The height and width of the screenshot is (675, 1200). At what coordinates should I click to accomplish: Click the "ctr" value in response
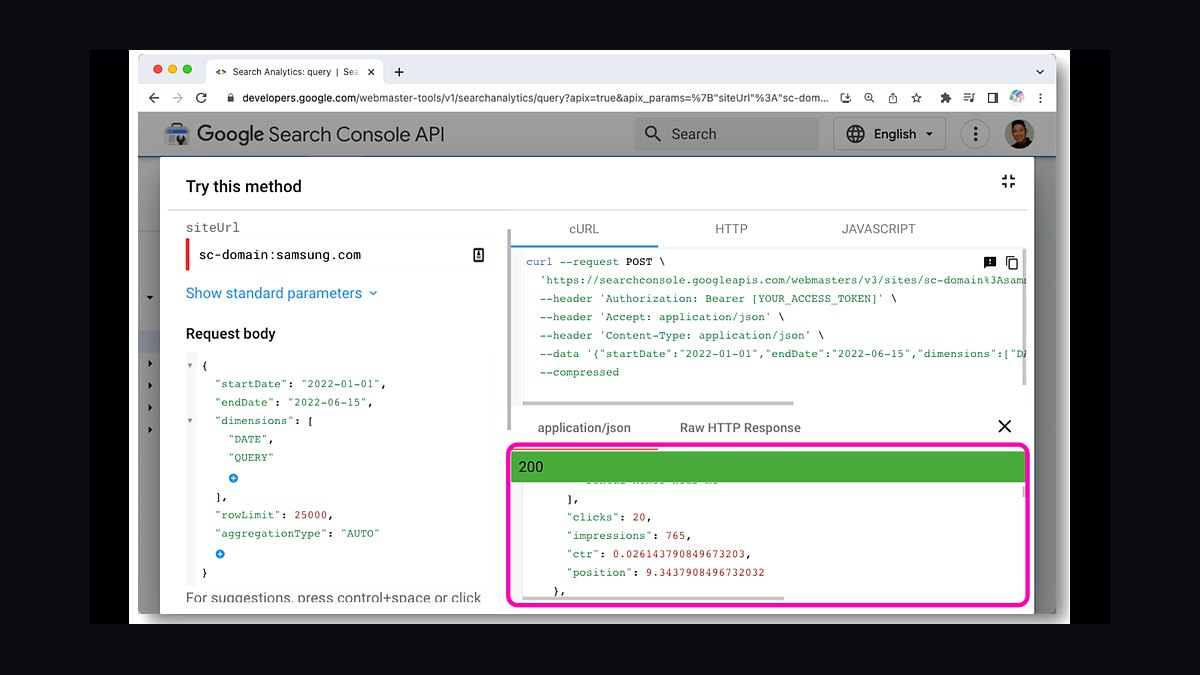(x=680, y=554)
